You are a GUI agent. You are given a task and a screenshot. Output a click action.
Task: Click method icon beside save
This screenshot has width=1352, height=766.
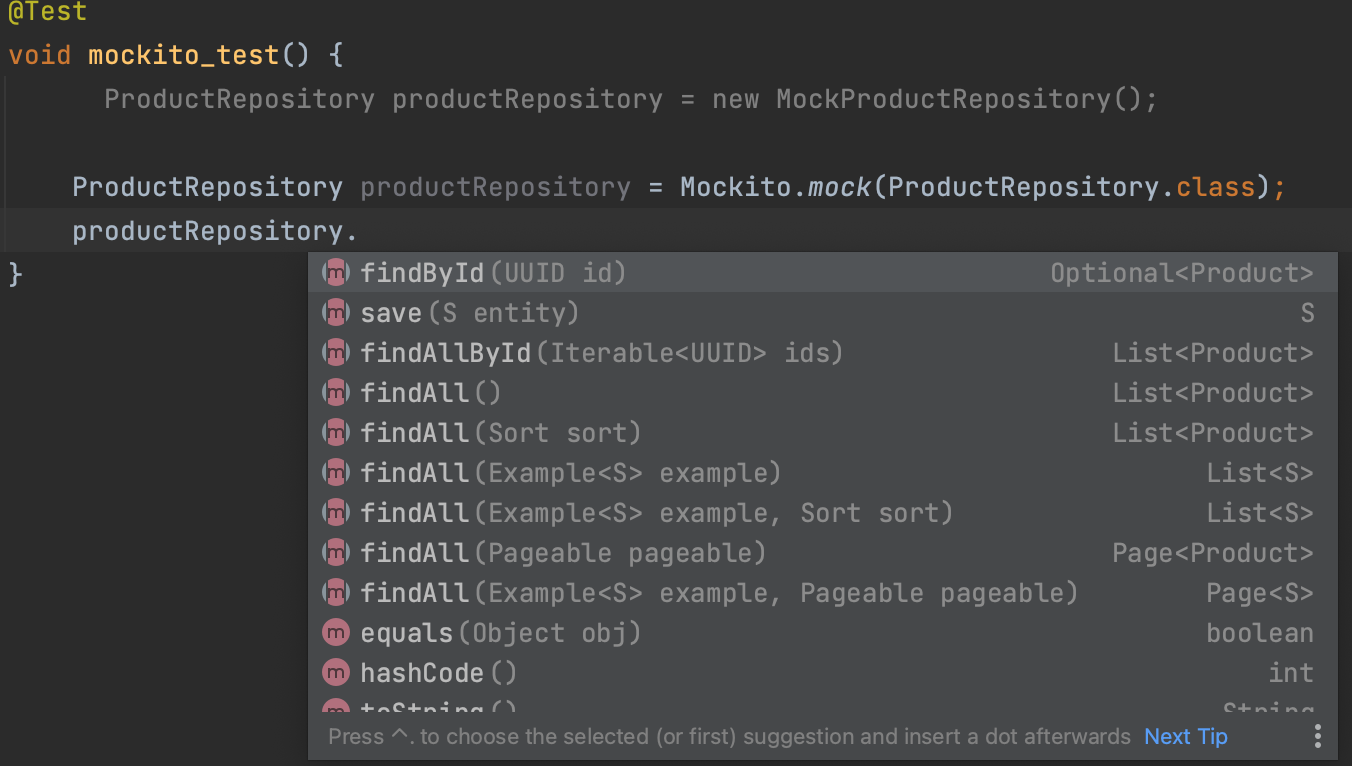(x=335, y=313)
